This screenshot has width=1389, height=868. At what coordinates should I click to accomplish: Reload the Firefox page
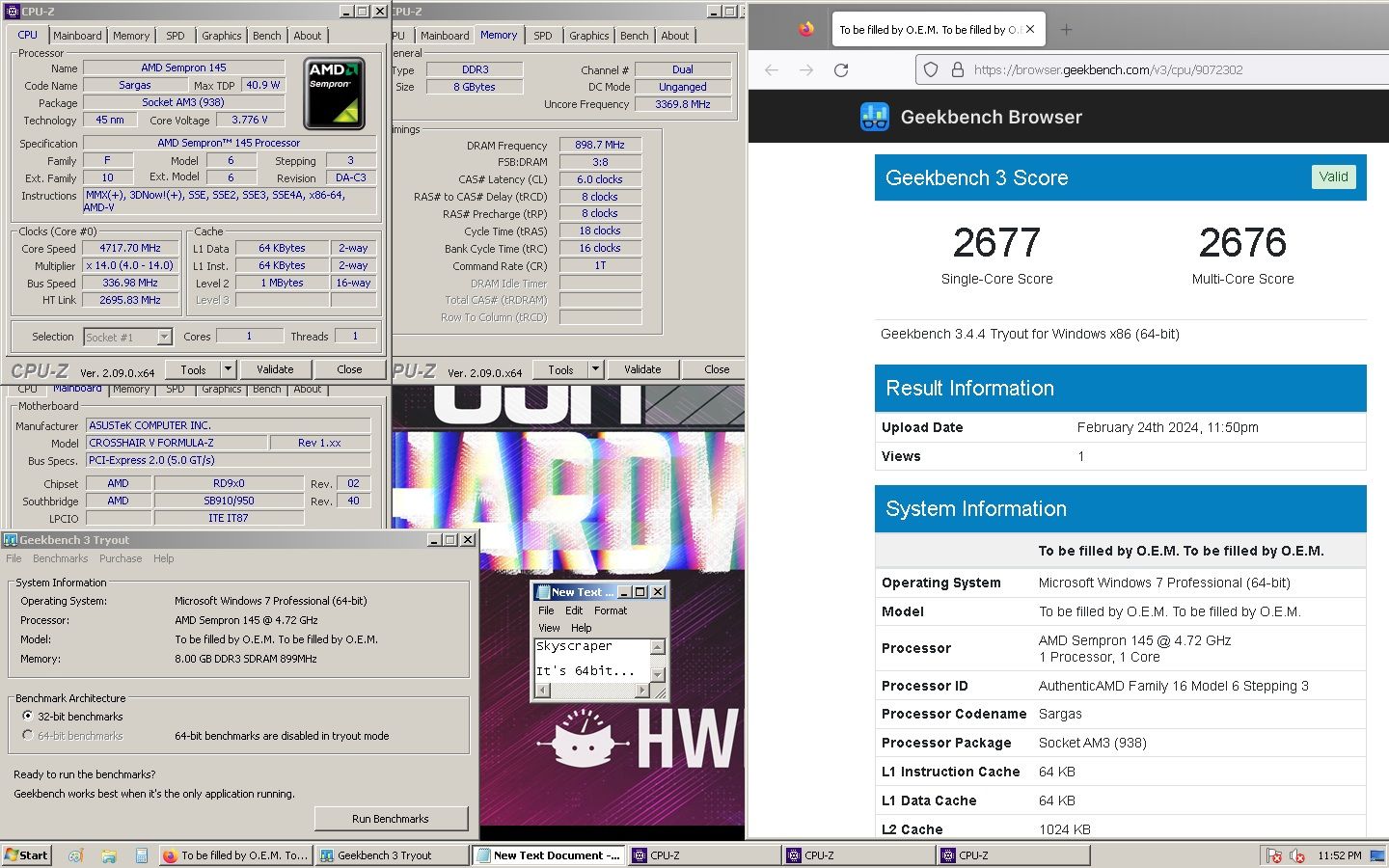(841, 69)
